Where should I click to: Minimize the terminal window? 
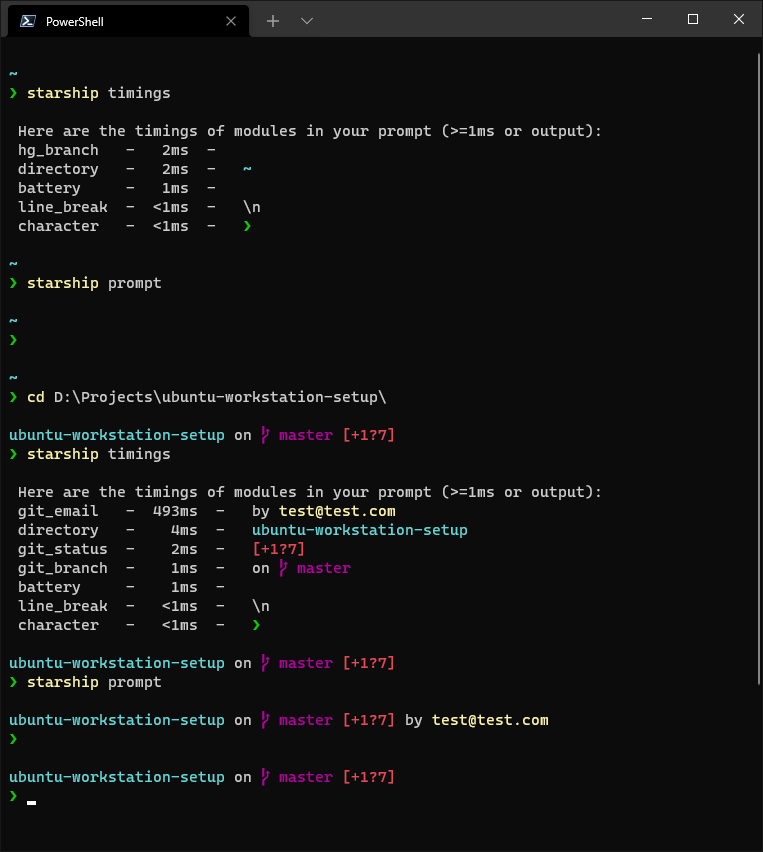click(x=647, y=19)
